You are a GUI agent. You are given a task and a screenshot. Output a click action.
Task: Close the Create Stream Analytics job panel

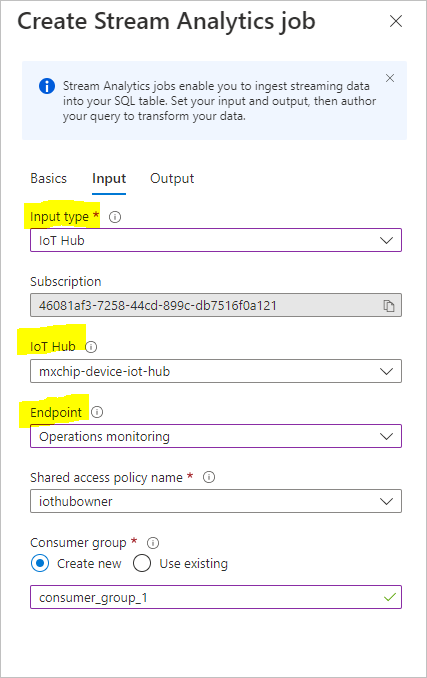pos(396,21)
